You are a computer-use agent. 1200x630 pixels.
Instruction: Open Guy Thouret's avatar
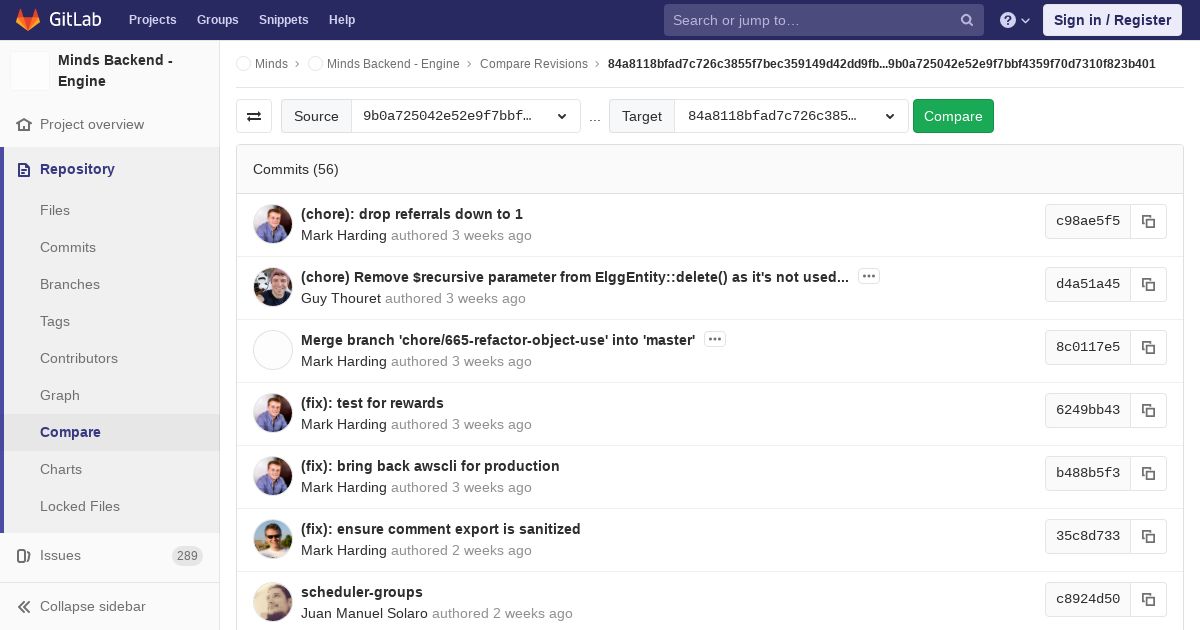click(x=273, y=287)
